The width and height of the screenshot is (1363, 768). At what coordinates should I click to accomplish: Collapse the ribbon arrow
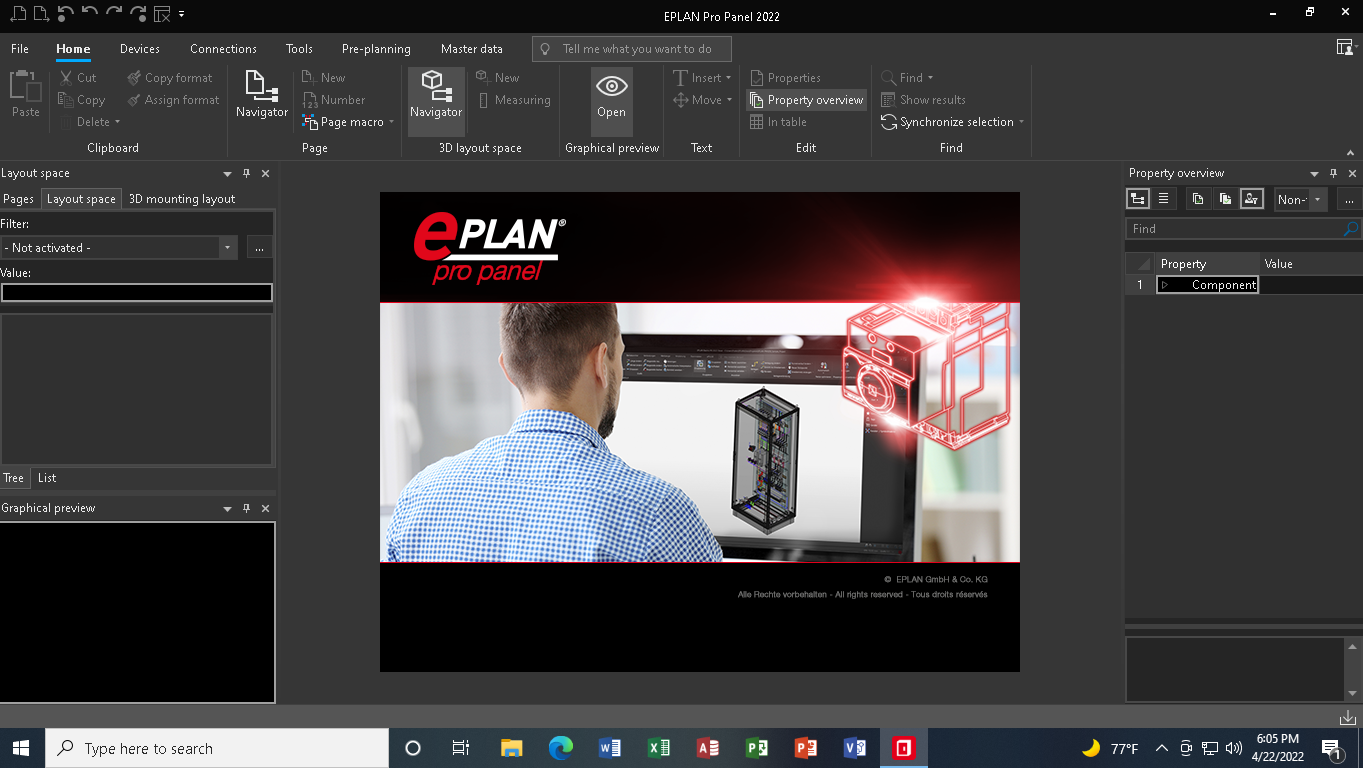(x=1351, y=153)
